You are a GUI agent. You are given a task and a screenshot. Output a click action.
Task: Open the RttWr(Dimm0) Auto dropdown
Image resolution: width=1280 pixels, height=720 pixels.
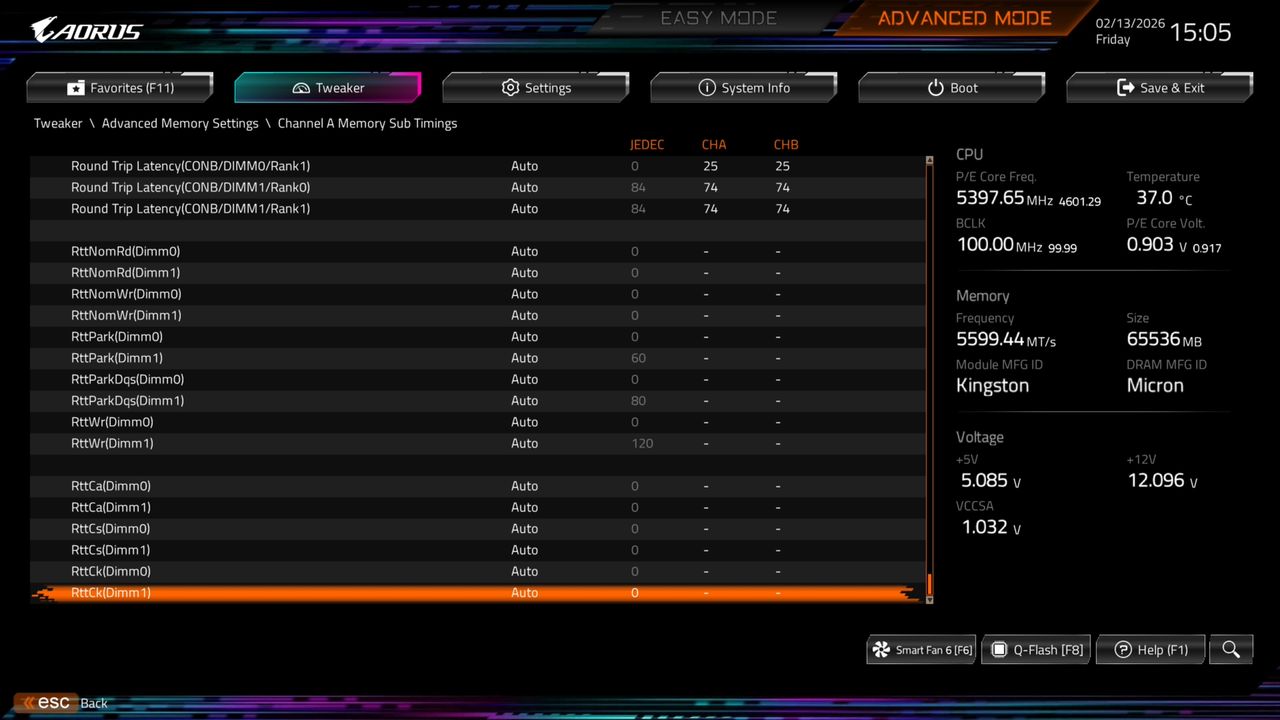[524, 421]
